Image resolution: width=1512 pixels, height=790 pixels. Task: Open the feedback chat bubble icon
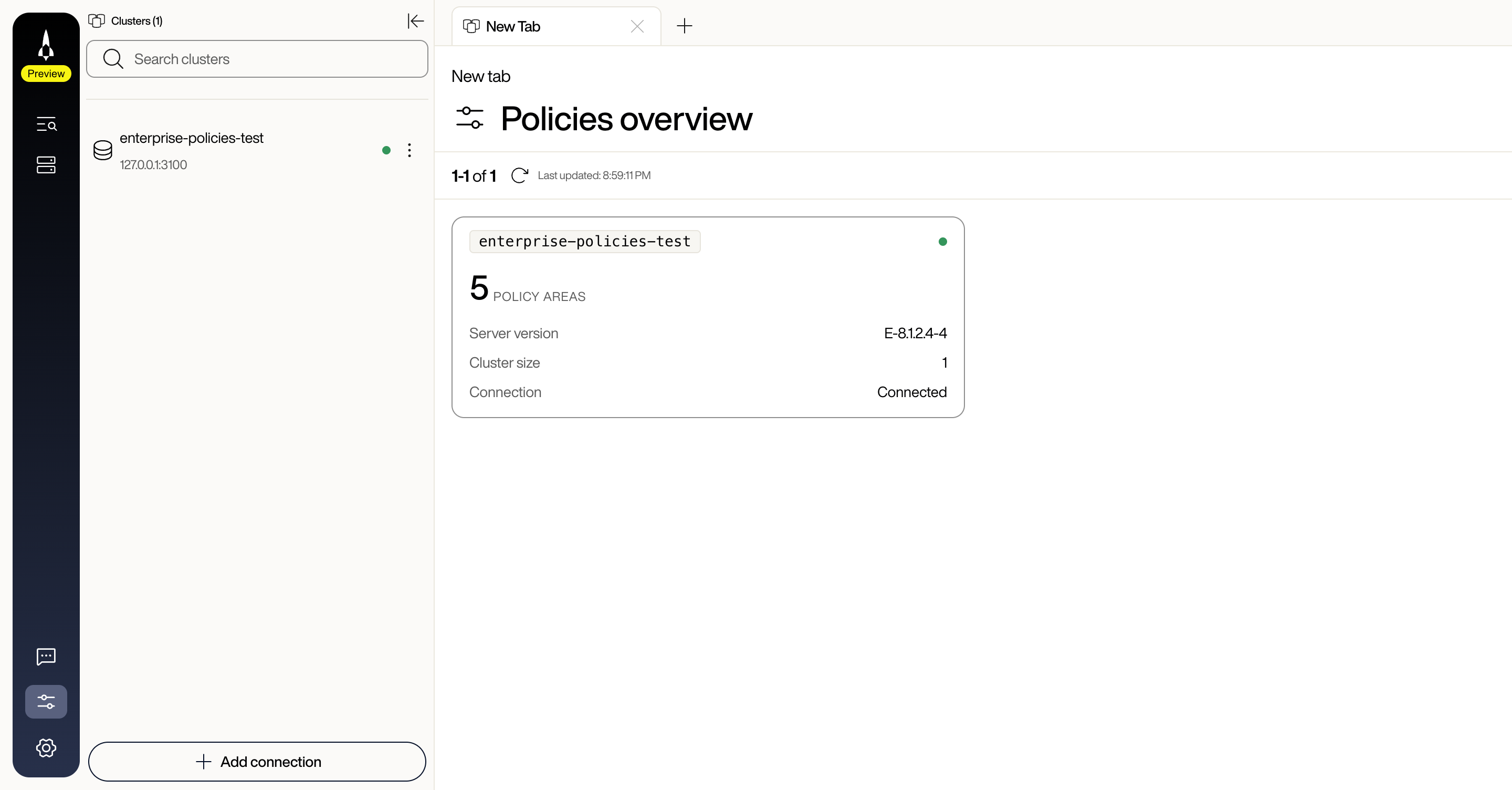click(46, 656)
